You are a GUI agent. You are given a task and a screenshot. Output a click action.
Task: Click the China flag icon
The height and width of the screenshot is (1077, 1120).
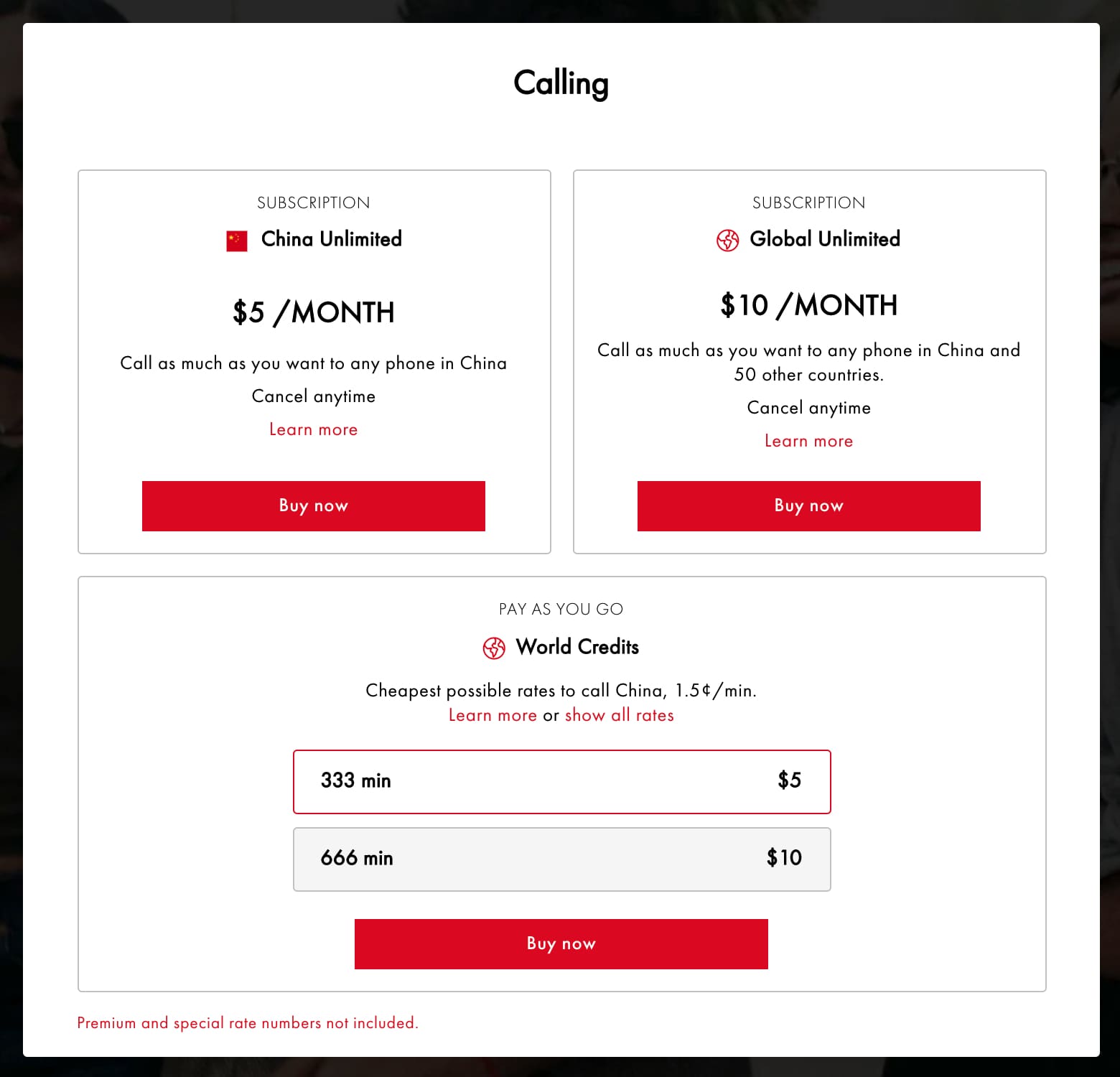(x=237, y=241)
